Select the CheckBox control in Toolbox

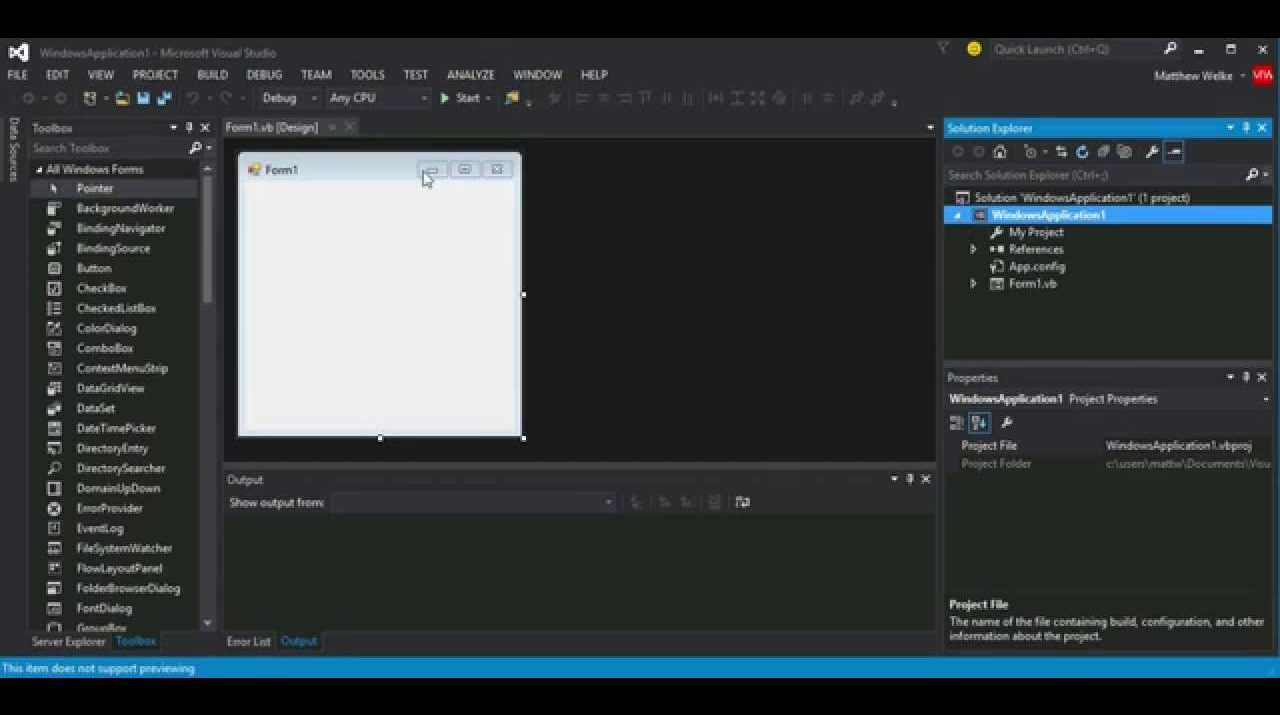tap(101, 288)
